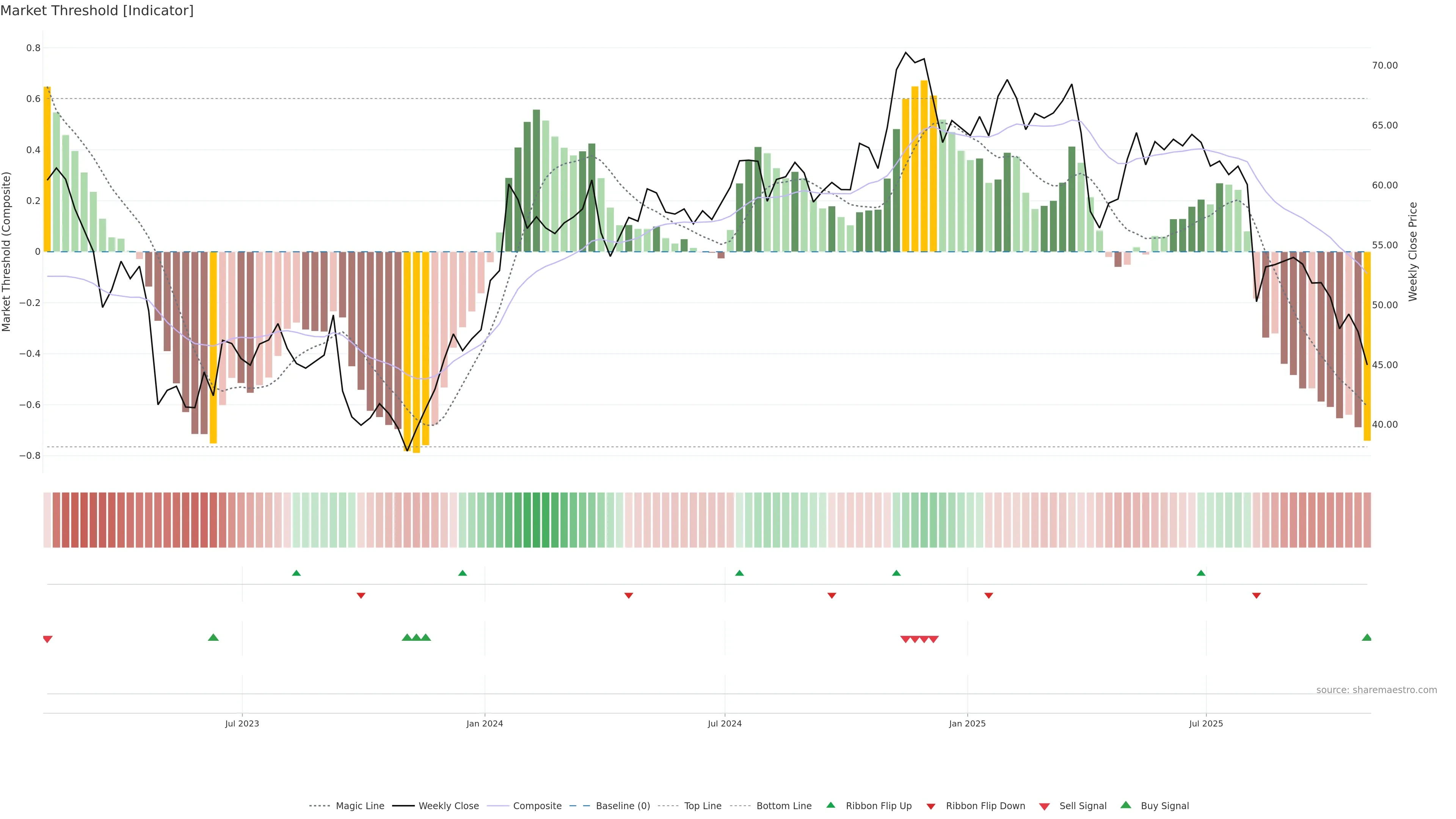The width and height of the screenshot is (1456, 819).
Task: Click the Ribbon Flip Up legend triangle icon
Action: click(830, 805)
